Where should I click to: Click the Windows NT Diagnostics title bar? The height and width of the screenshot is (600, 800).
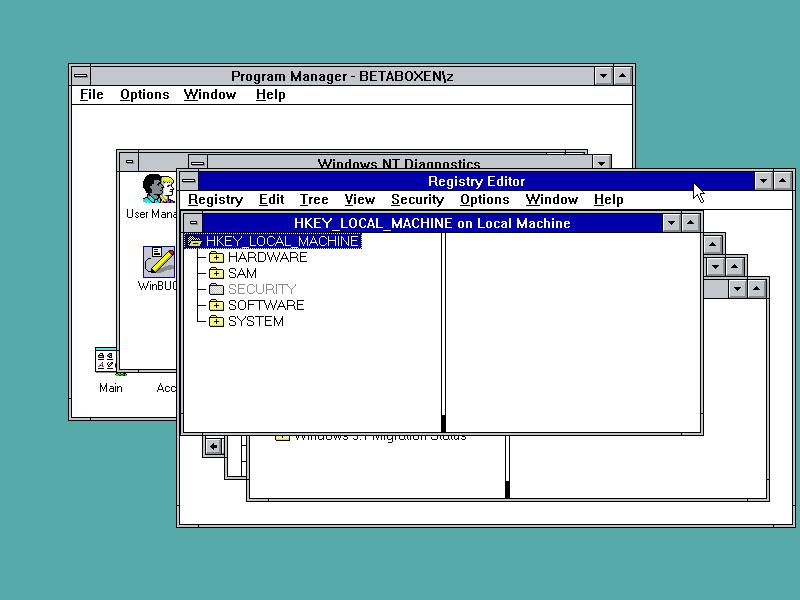coord(399,163)
